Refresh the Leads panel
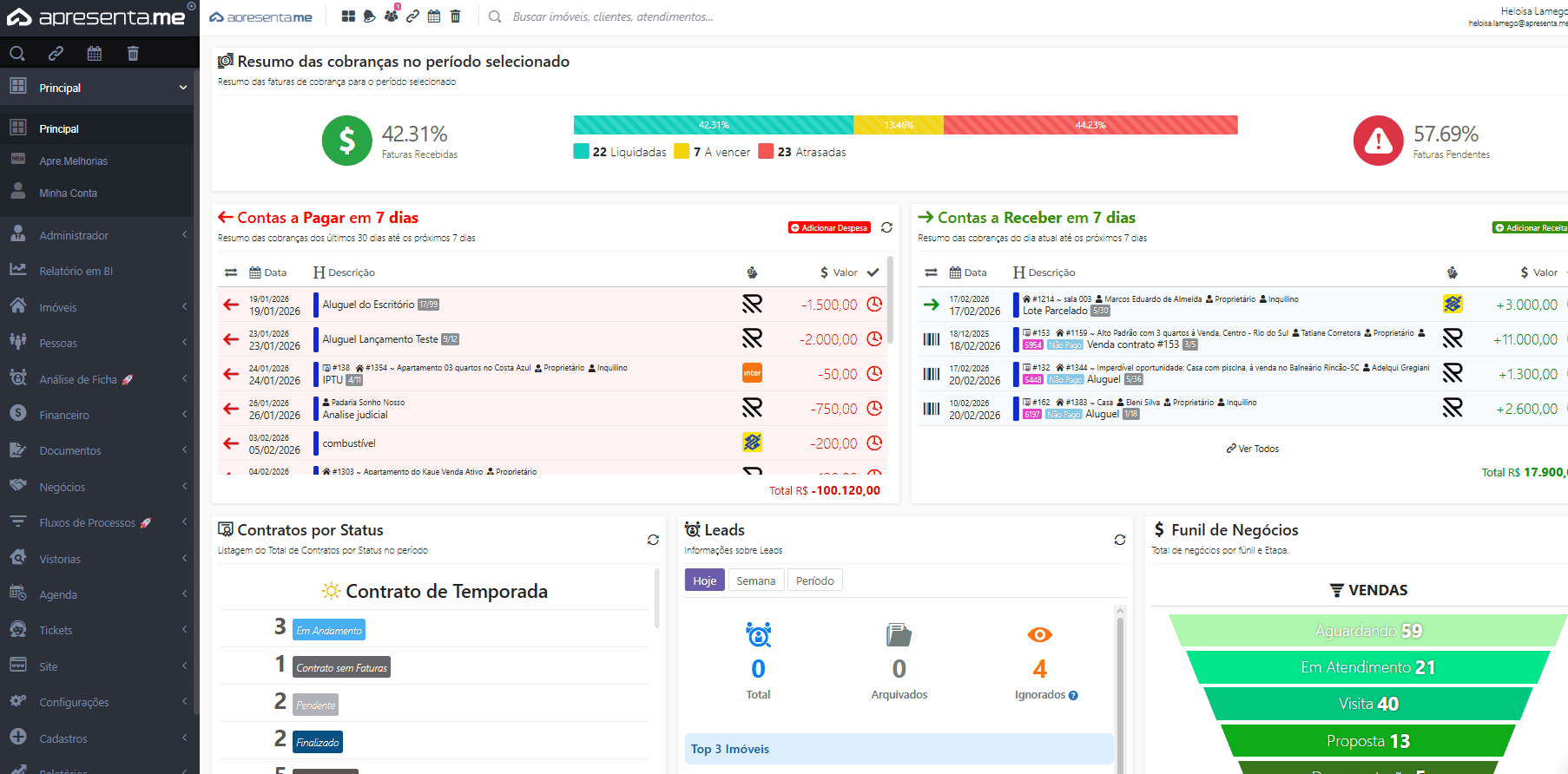Viewport: 1568px width, 774px height. point(1120,540)
